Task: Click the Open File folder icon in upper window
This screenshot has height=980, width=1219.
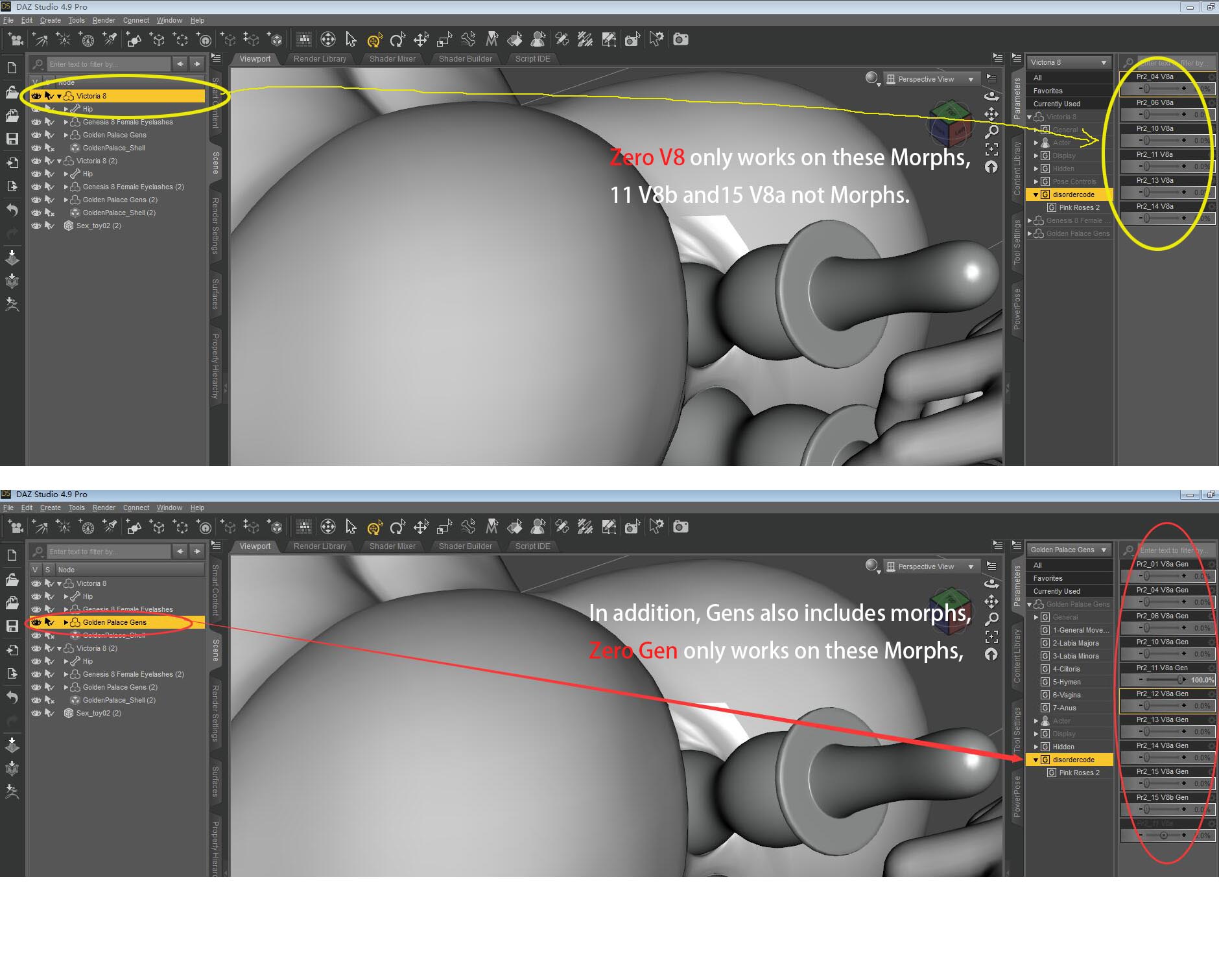Action: click(x=12, y=92)
